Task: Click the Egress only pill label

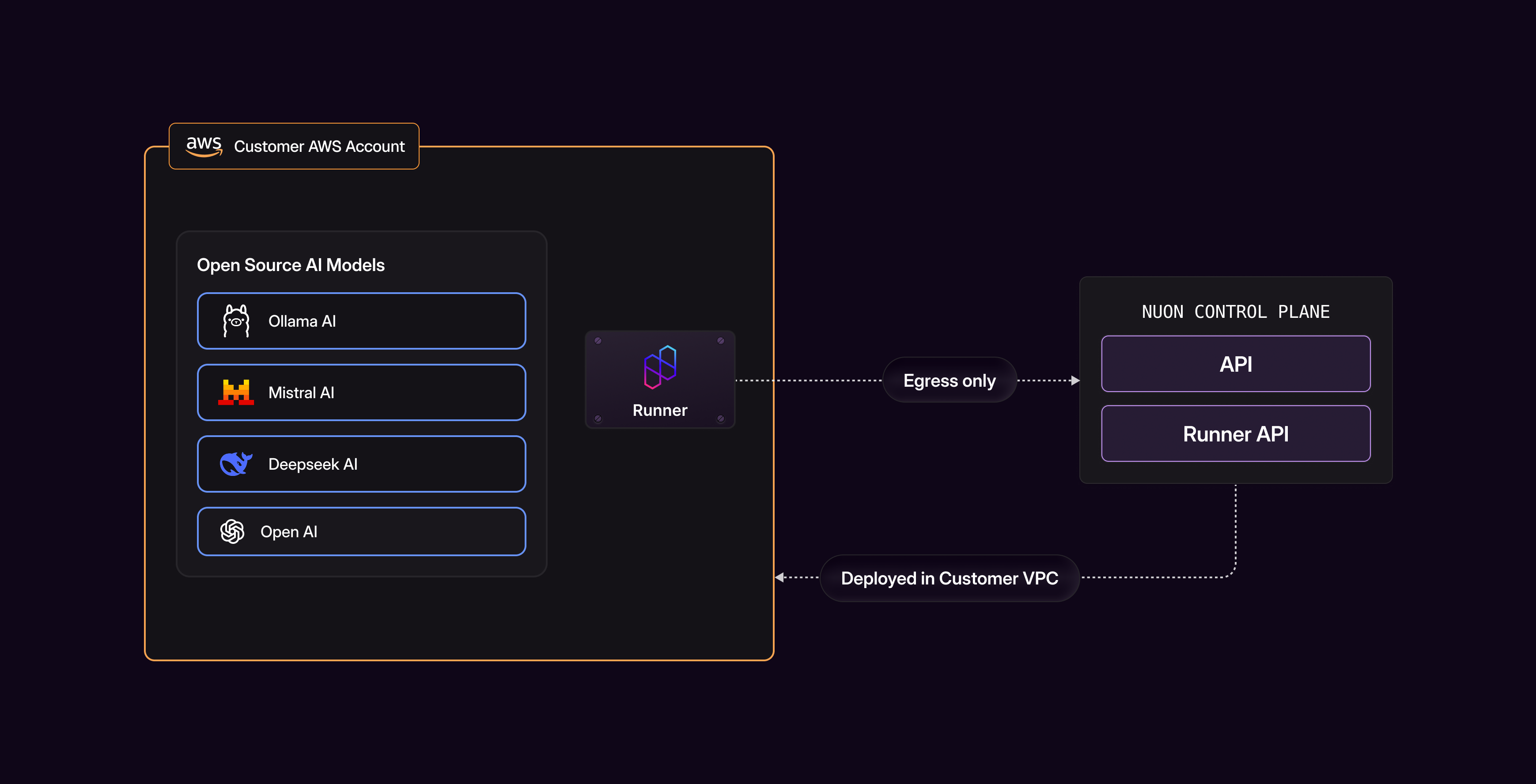Action: coord(949,381)
